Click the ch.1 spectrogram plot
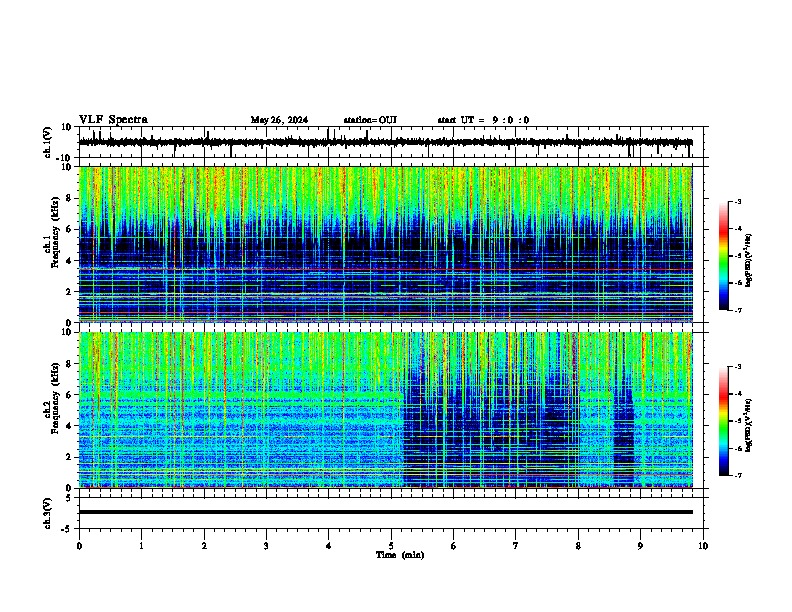792x612 pixels. pos(386,244)
